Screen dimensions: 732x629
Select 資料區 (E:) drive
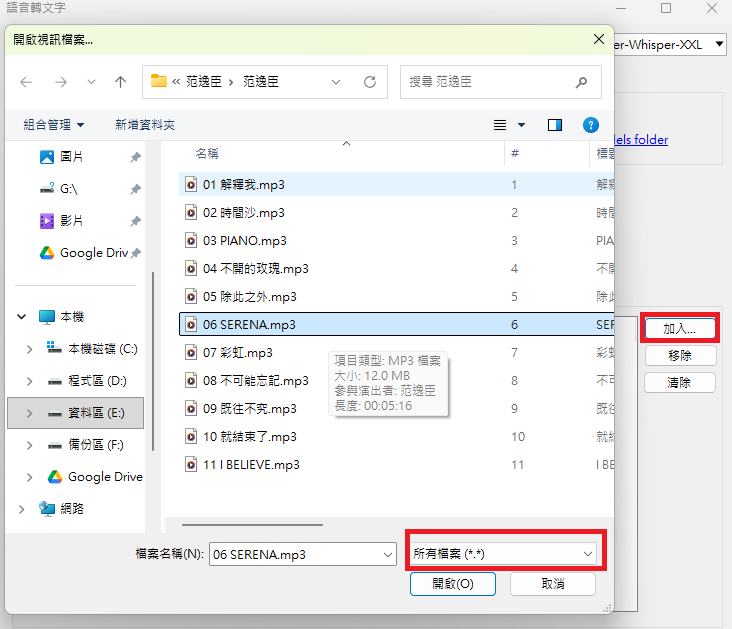tap(76, 413)
